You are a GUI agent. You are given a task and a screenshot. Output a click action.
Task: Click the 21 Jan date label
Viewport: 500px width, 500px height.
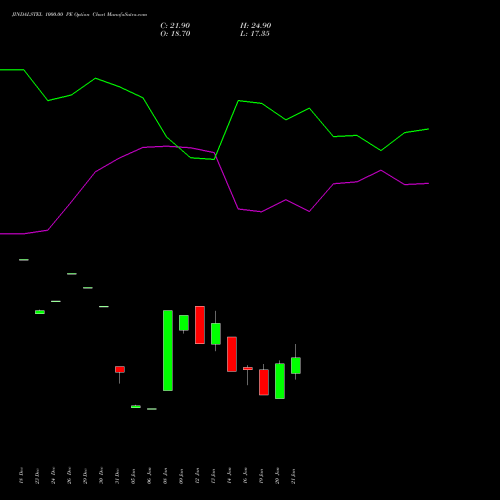[293, 476]
